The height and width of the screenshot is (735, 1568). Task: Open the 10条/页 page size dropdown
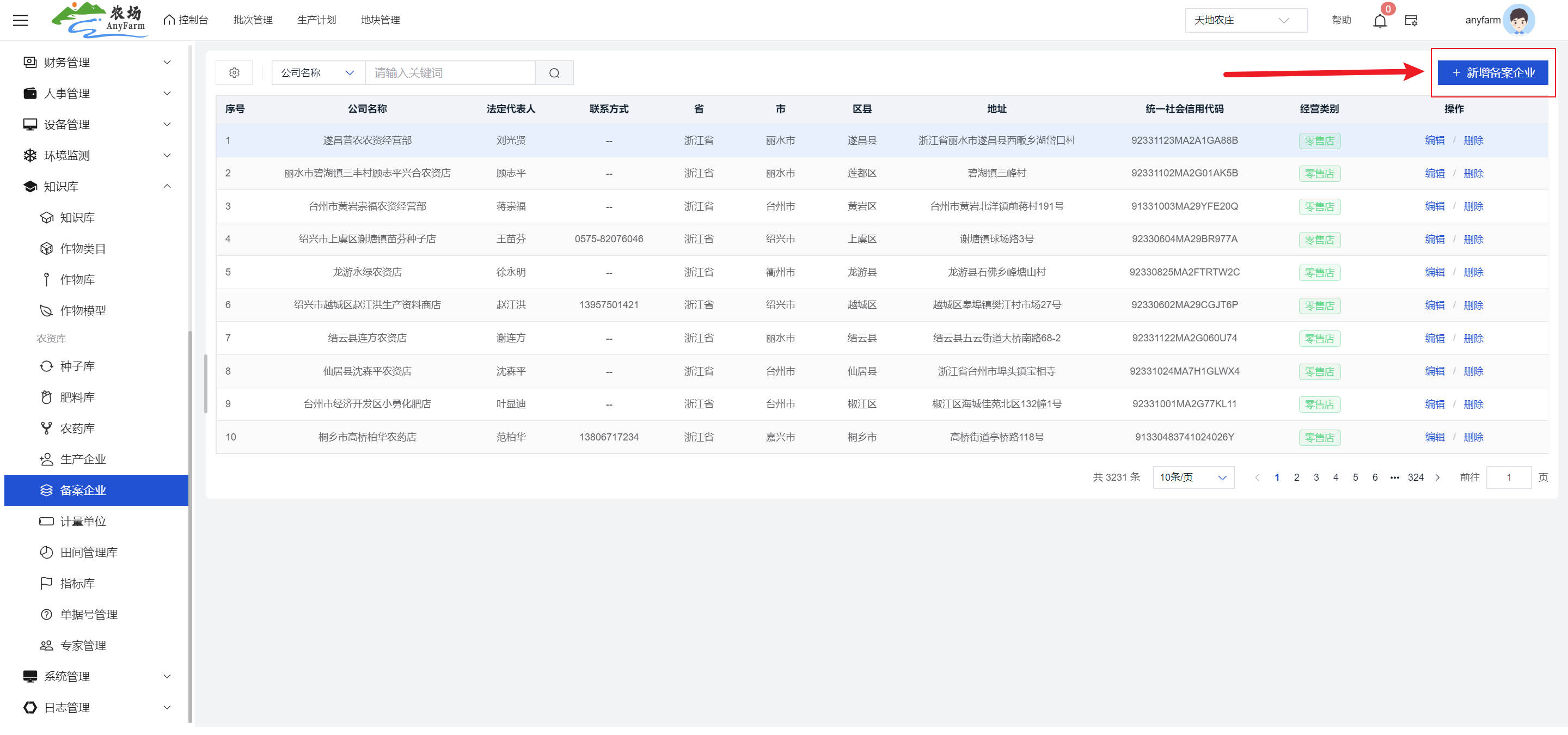pyautogui.click(x=1193, y=477)
